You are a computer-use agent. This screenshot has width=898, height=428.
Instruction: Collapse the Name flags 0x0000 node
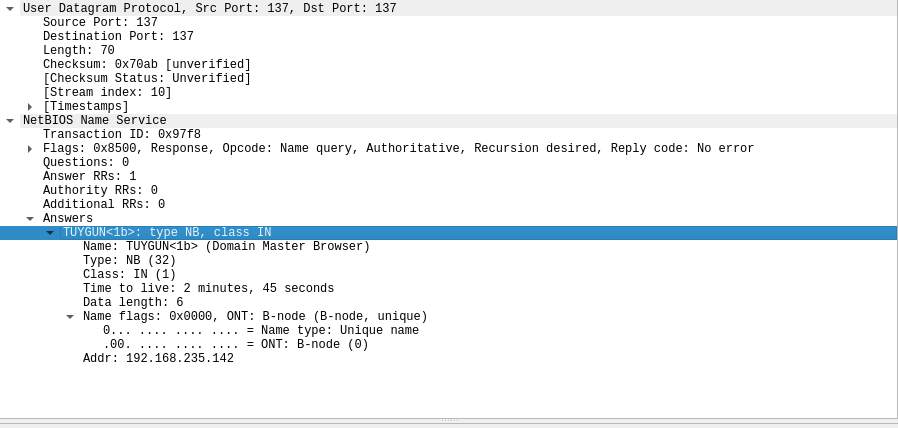pyautogui.click(x=70, y=316)
